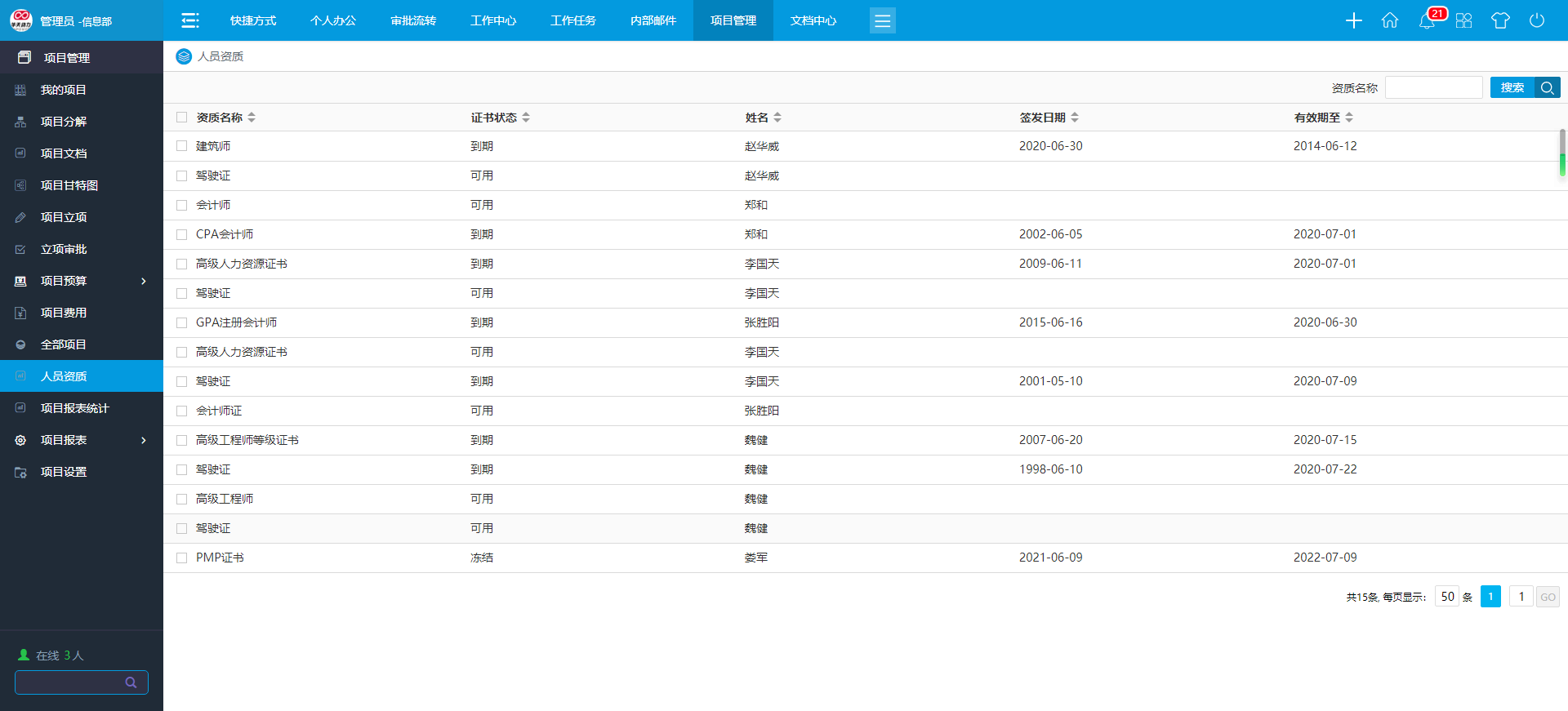Collapse sidebar using the menu toggle icon

pyautogui.click(x=190, y=20)
